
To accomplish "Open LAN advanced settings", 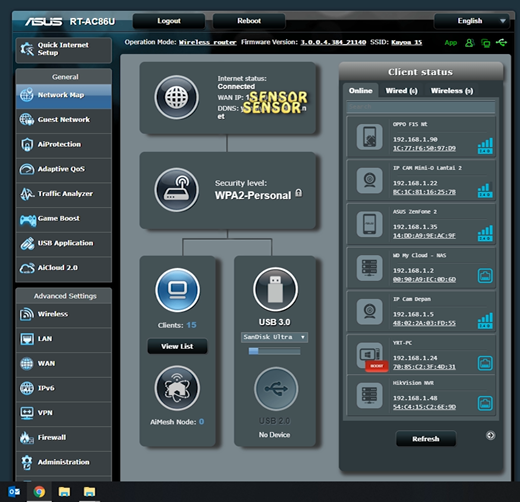I will 63,339.
